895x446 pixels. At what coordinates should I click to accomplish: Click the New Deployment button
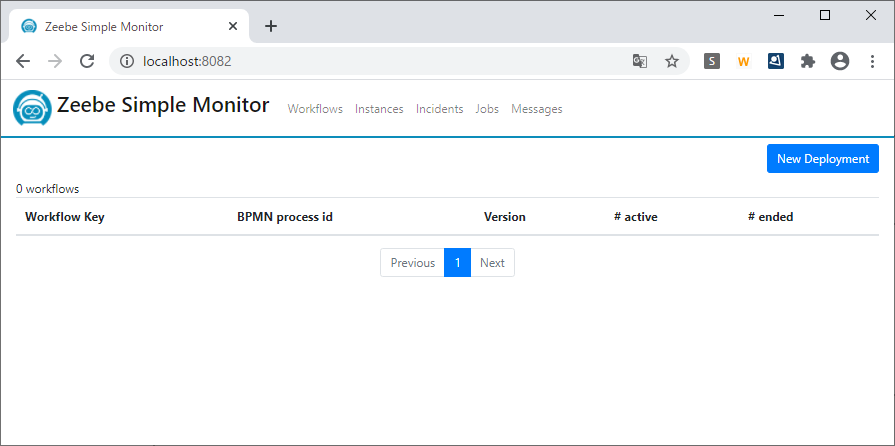(x=823, y=159)
